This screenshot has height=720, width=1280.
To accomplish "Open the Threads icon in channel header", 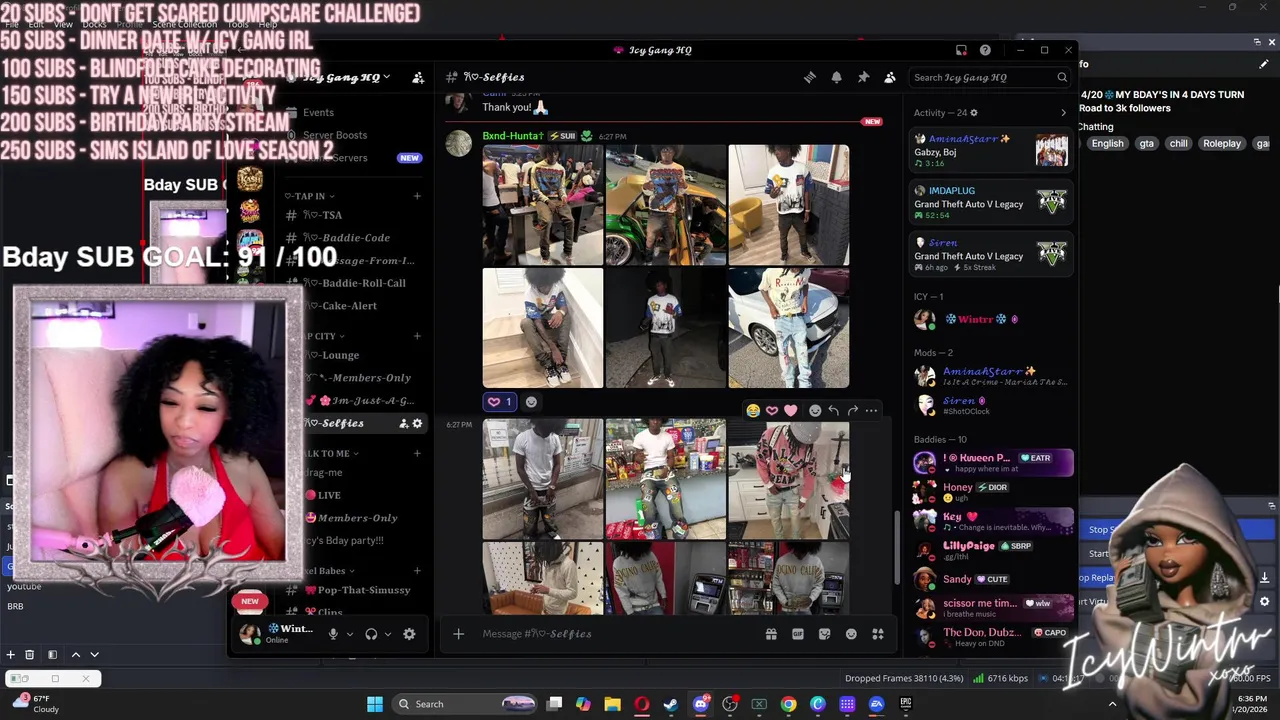I will (810, 77).
